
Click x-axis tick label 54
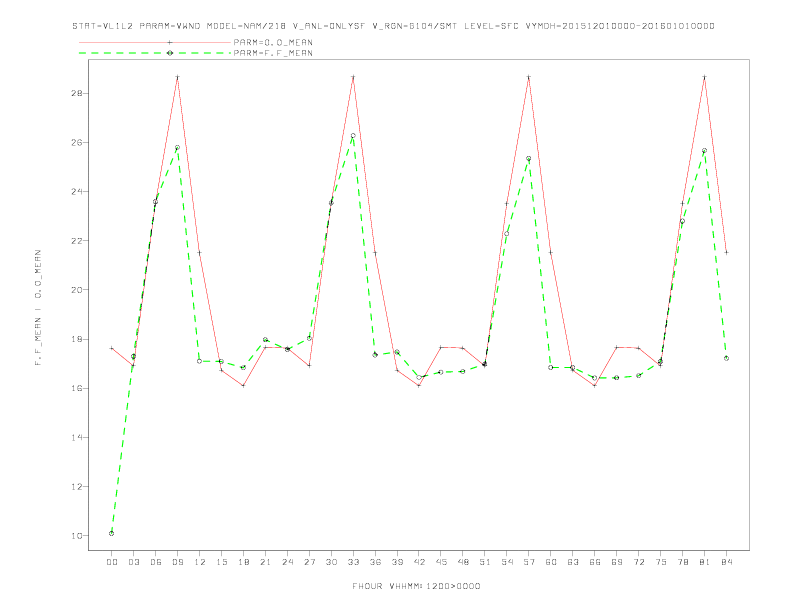[x=507, y=562]
